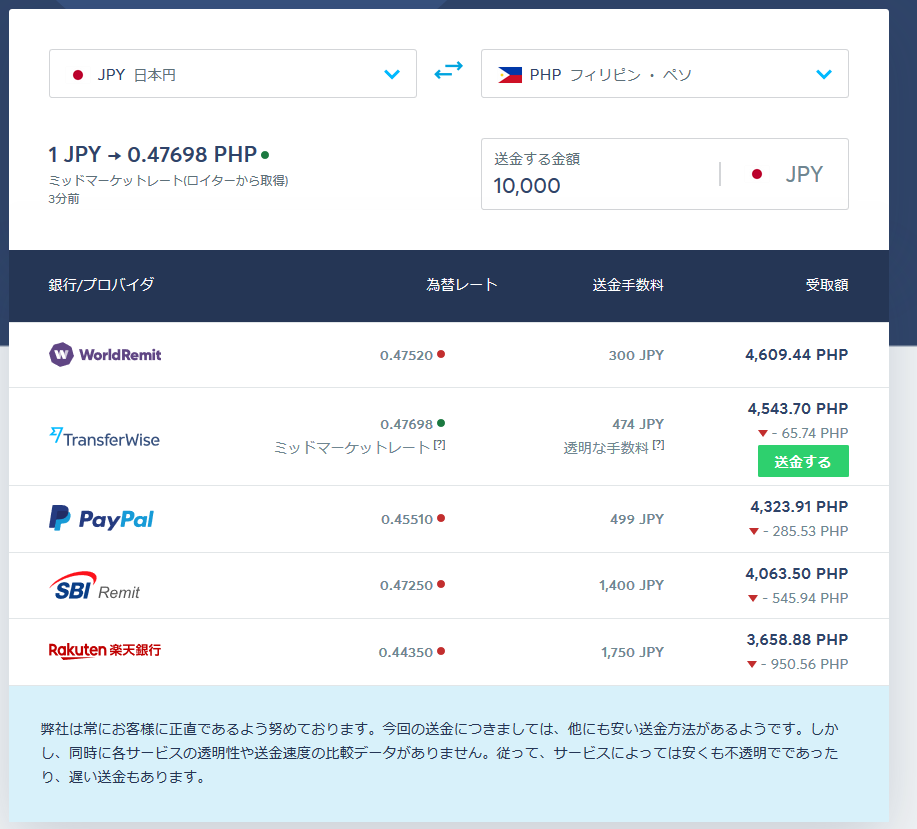Screen dimensions: 917x829
Task: Click the 499 JPY fee for PayPal
Action: [x=637, y=519]
